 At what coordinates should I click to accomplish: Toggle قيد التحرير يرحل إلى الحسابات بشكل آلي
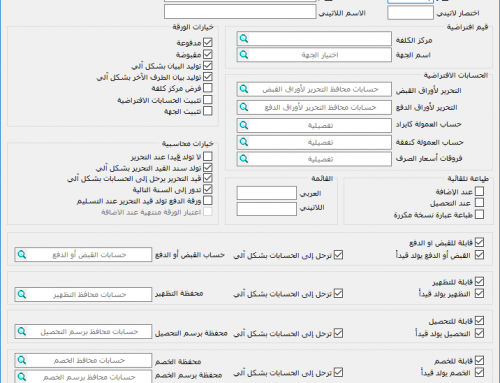208,178
